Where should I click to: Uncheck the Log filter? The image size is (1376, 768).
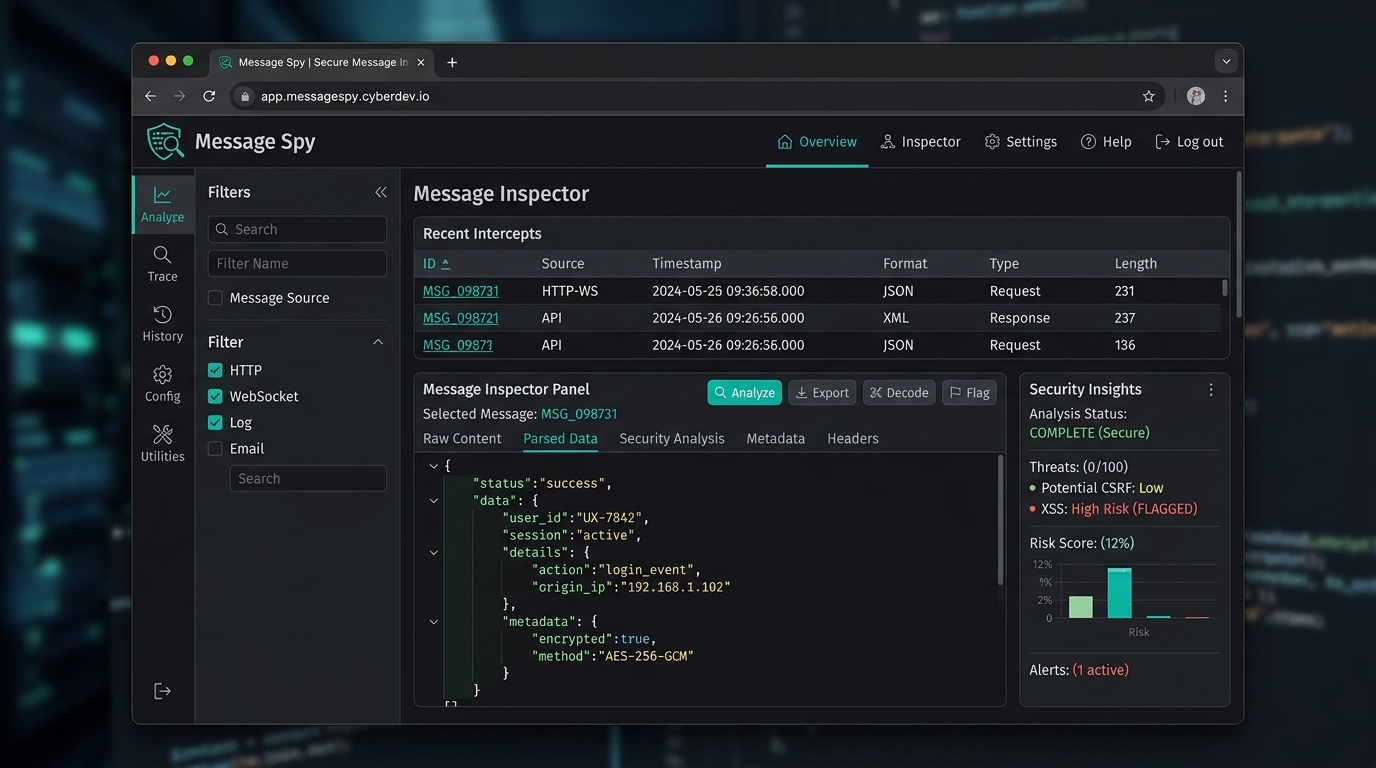(215, 422)
